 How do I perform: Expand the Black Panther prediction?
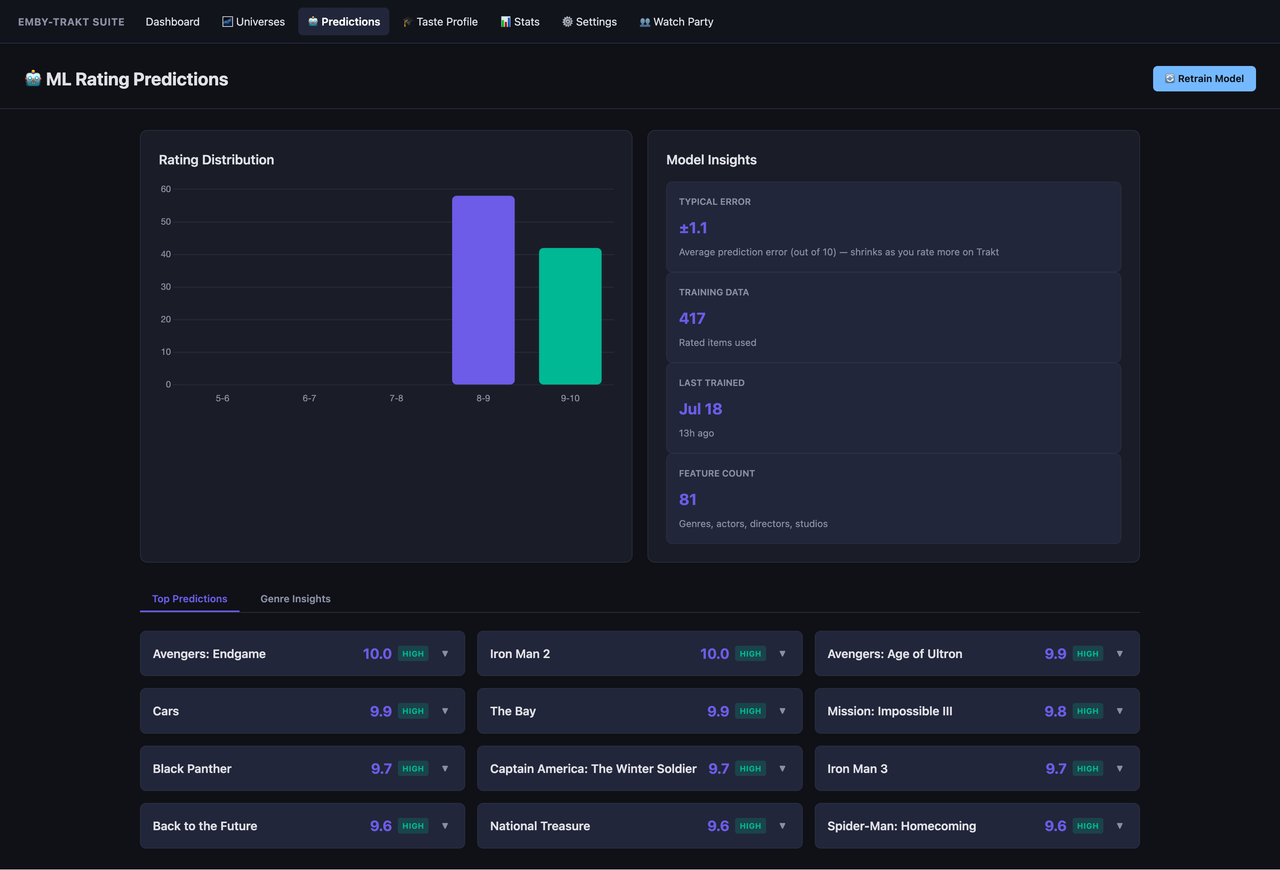[x=445, y=769]
